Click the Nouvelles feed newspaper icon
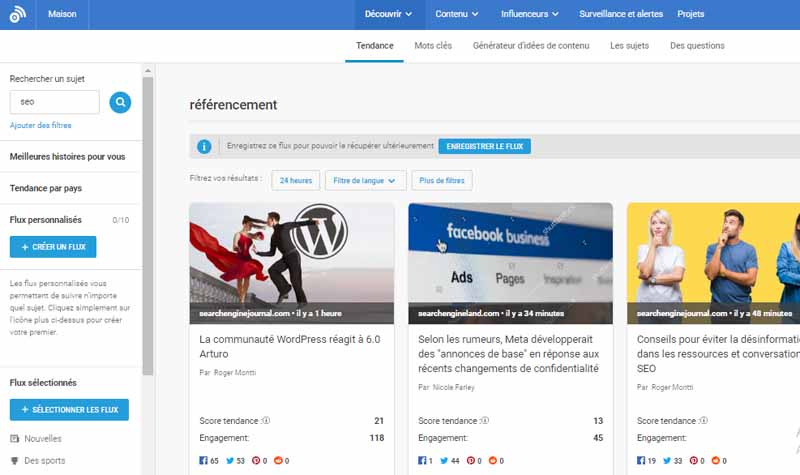Image resolution: width=800 pixels, height=475 pixels. 14,438
